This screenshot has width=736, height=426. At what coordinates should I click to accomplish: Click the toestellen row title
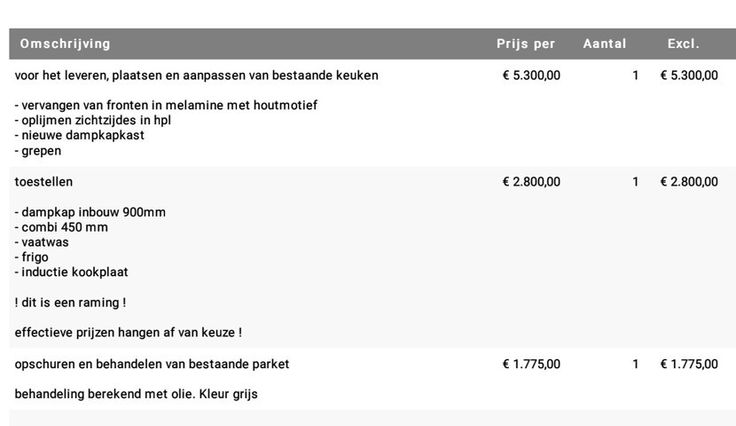click(x=44, y=182)
